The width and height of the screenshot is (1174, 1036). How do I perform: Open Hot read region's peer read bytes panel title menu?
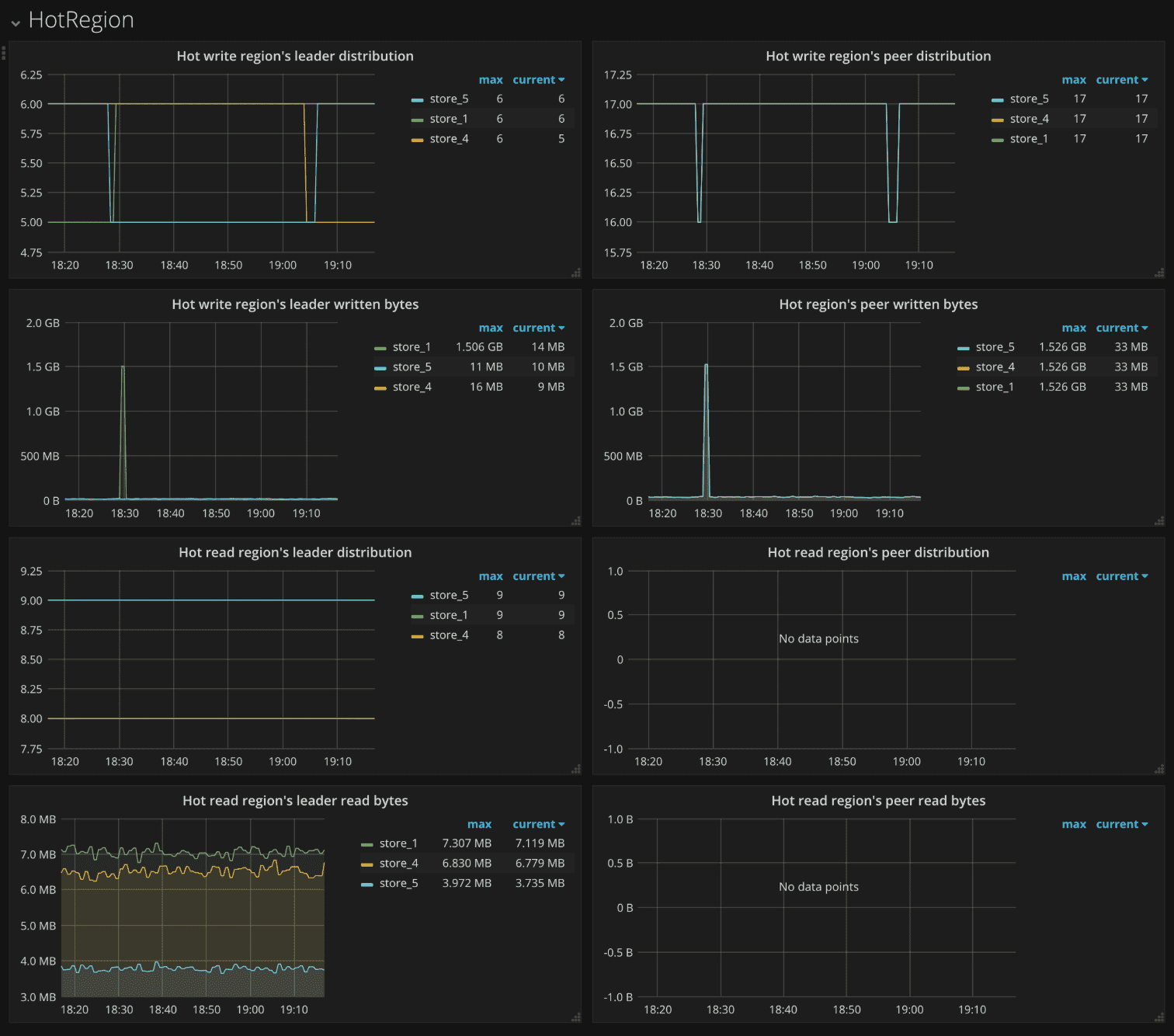[878, 801]
